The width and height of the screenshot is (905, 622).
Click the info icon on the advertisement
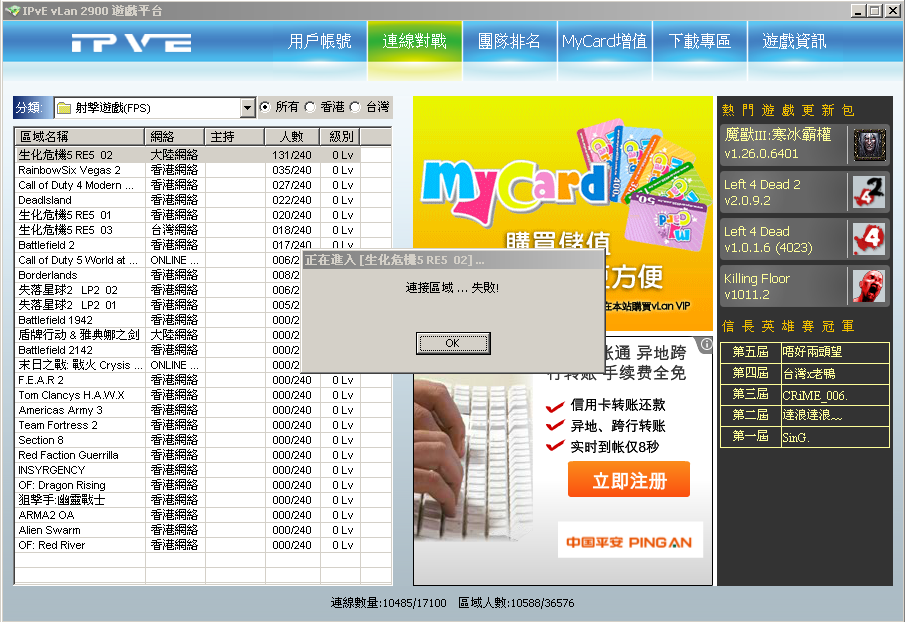(x=706, y=344)
